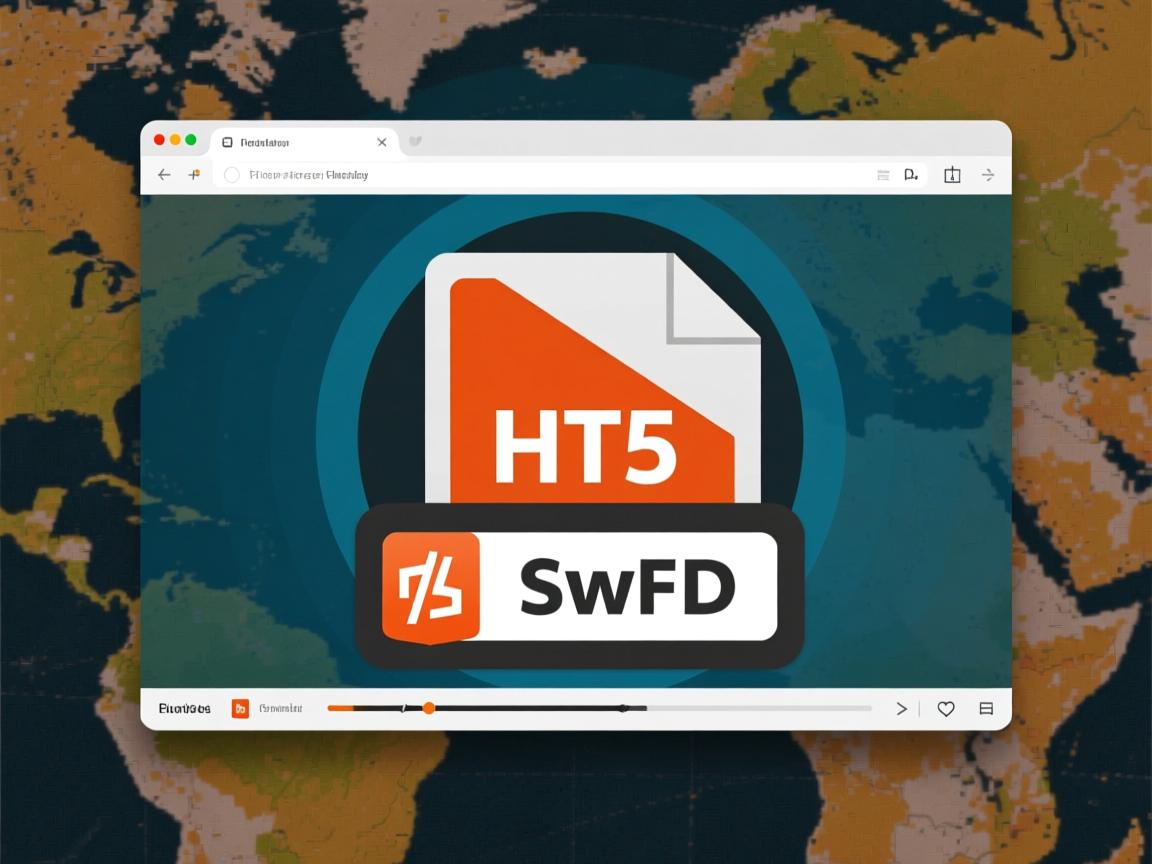The height and width of the screenshot is (864, 1152).
Task: Click the heart favorite icon
Action: tap(946, 708)
